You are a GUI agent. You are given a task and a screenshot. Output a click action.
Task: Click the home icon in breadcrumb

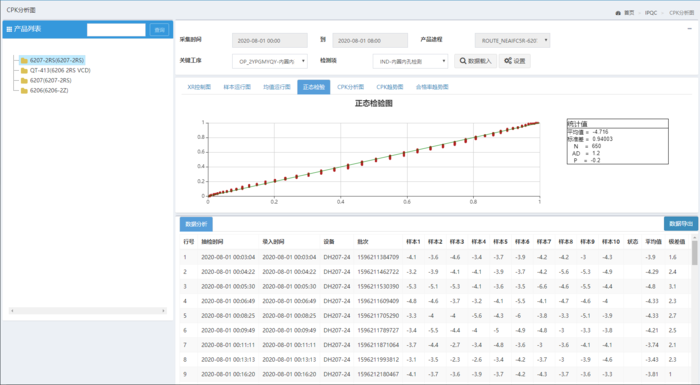(618, 13)
